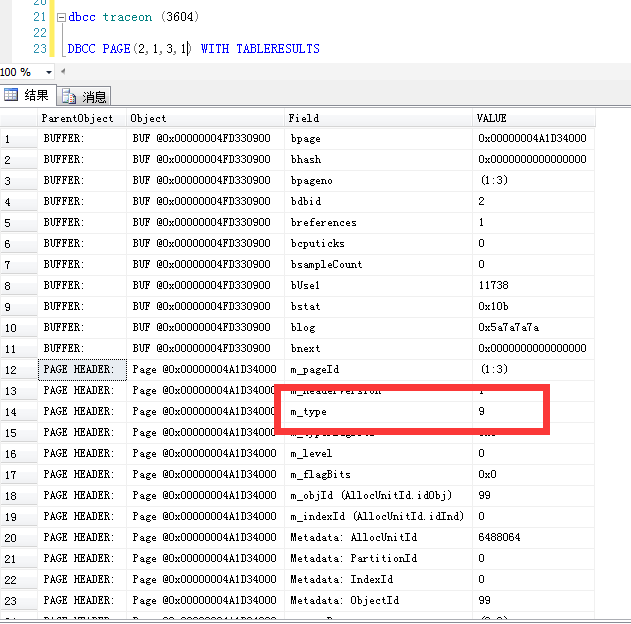
Task: Click BUFFER: parent cell in row 8
Action: 82,286
